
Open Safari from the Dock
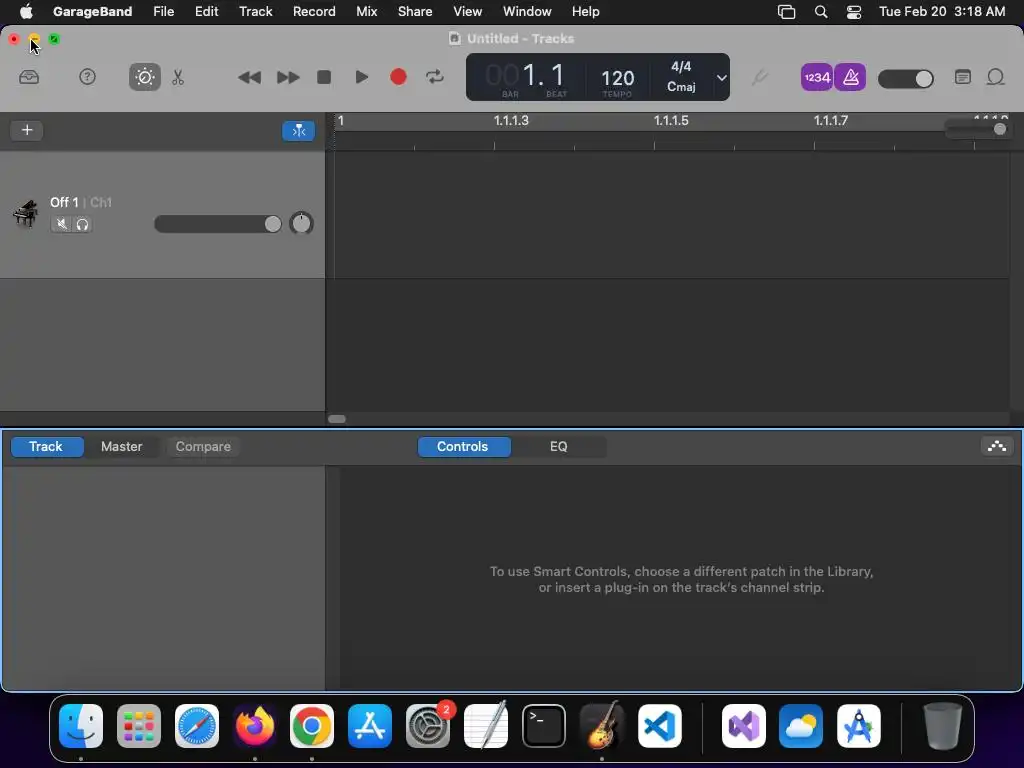pyautogui.click(x=197, y=726)
